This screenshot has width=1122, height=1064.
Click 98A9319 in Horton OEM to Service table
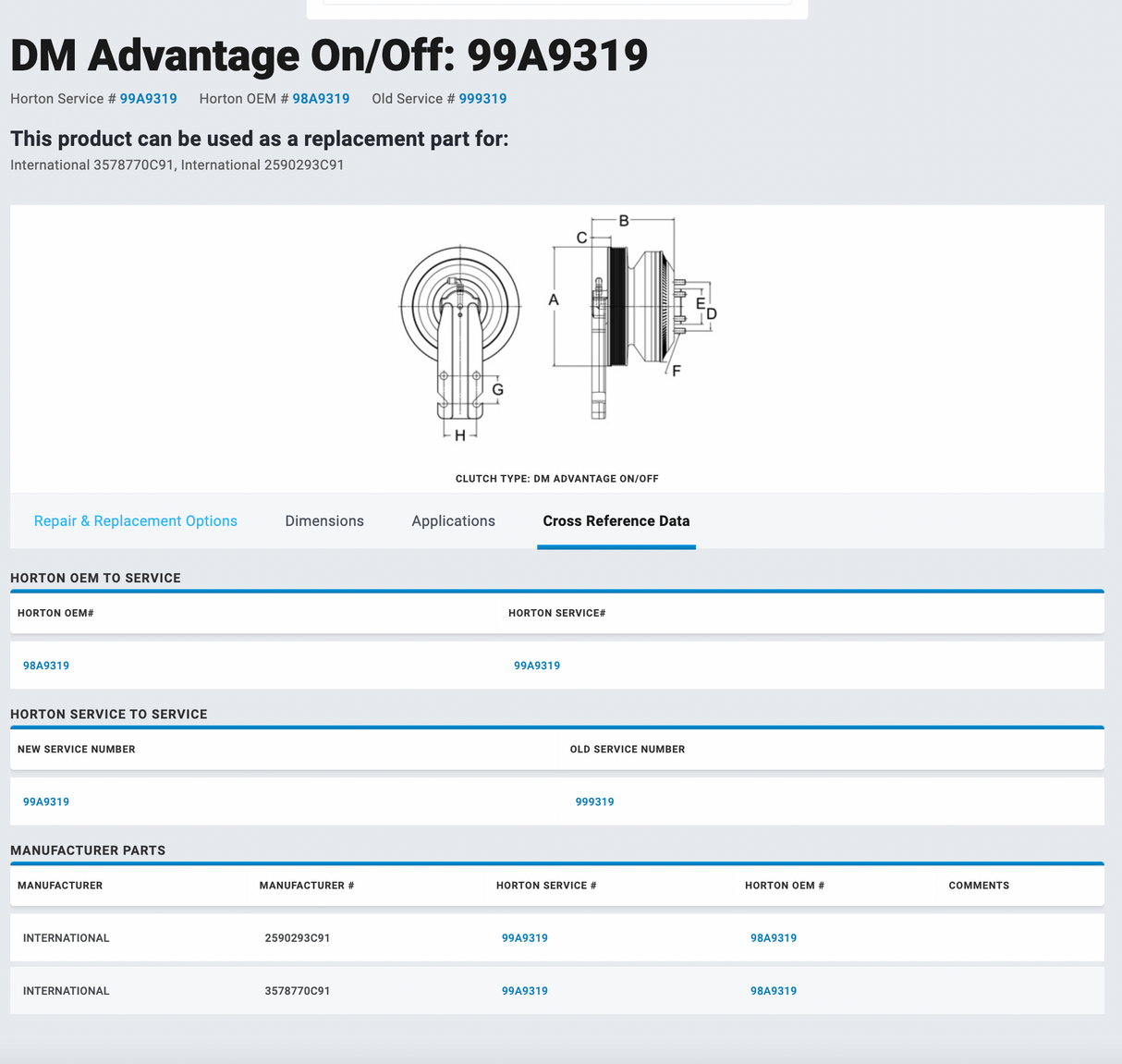[x=46, y=666]
